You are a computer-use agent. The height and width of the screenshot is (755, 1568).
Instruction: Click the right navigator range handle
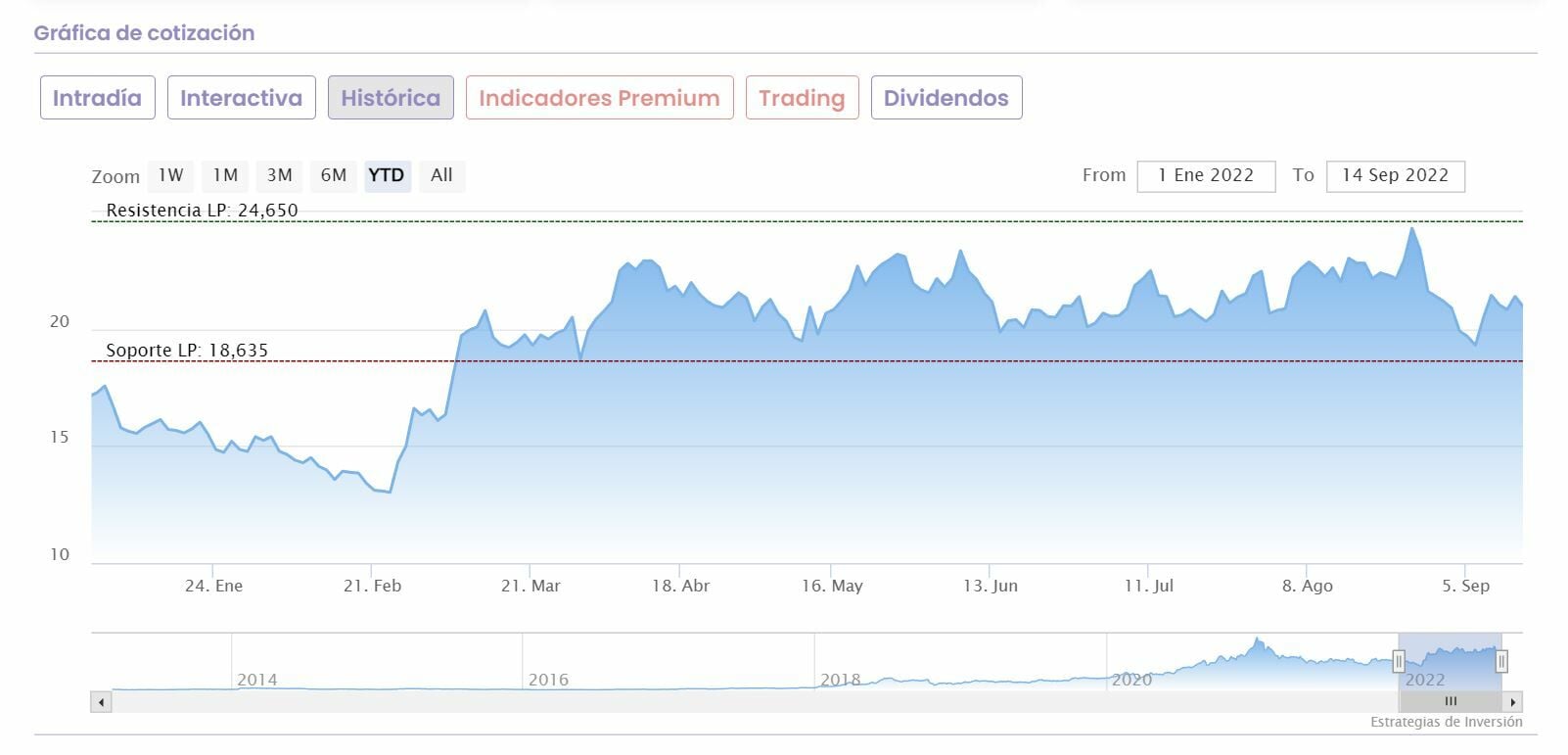coord(1501,662)
